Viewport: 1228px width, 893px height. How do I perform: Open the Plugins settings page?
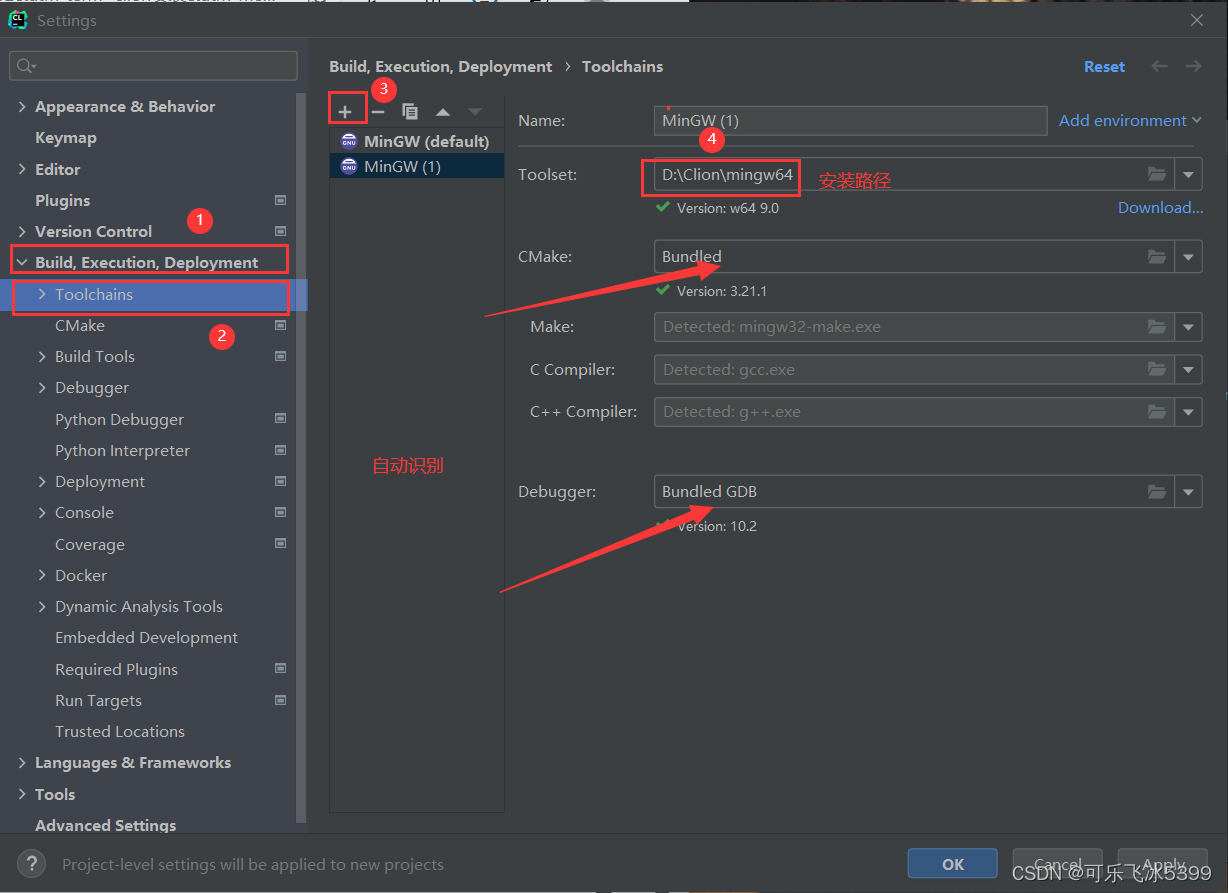[62, 201]
